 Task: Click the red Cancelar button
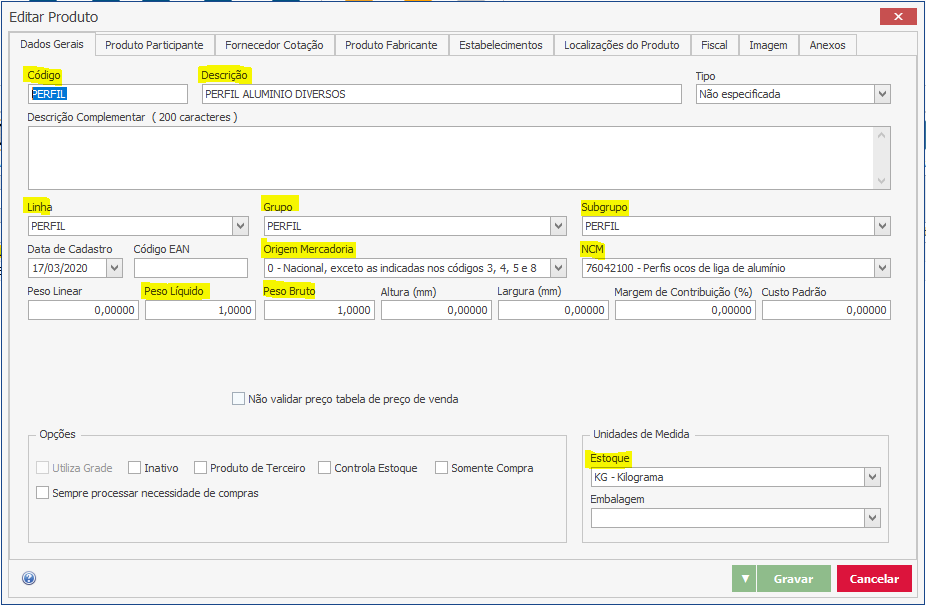874,579
